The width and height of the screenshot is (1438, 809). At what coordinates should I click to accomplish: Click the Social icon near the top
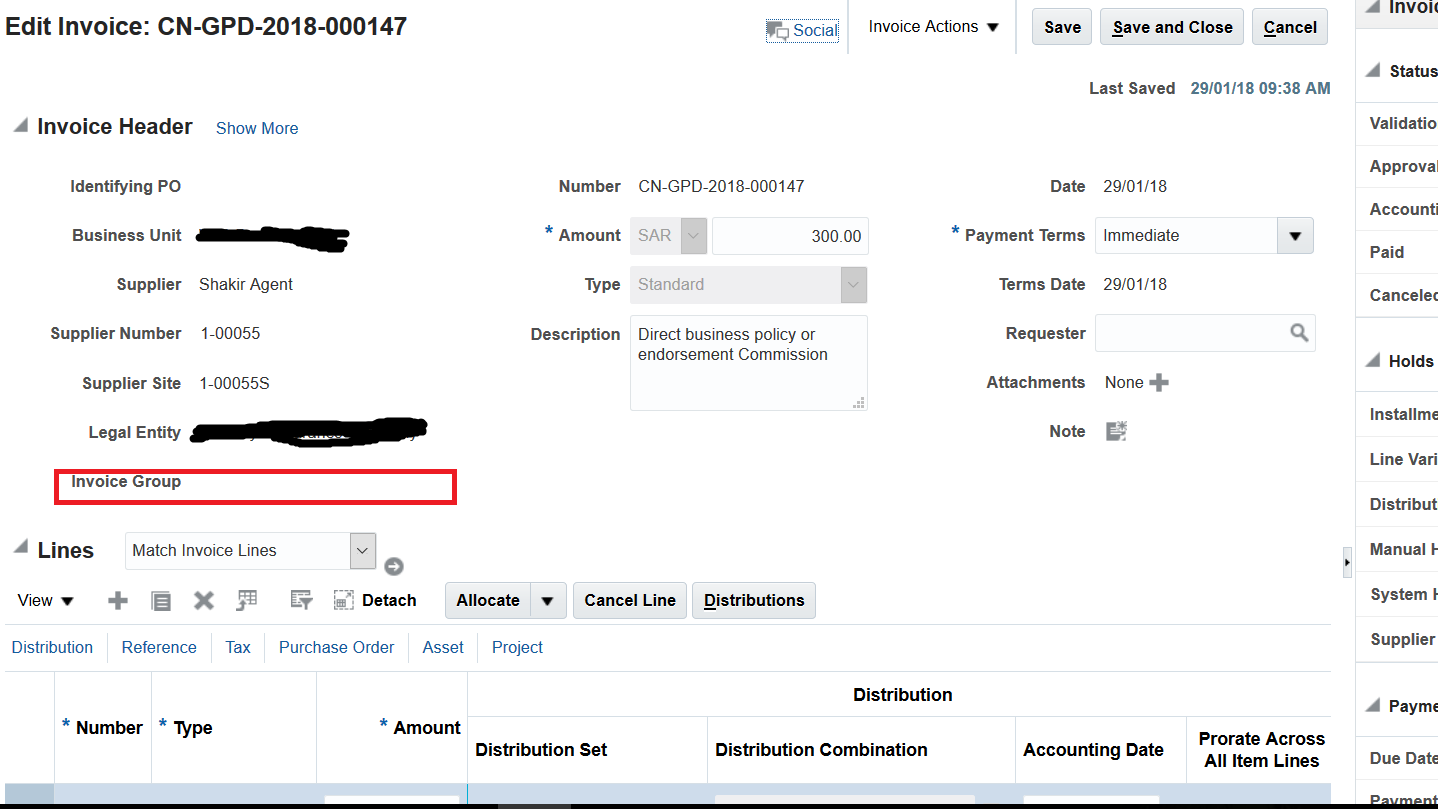[802, 30]
